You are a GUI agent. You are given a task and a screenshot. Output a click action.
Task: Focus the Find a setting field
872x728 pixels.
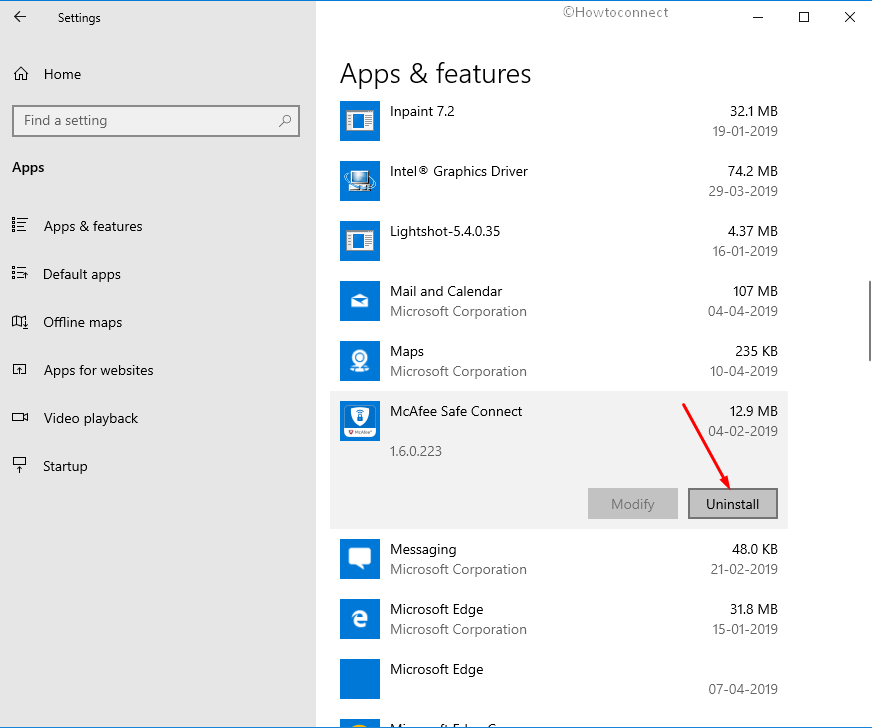click(x=156, y=121)
